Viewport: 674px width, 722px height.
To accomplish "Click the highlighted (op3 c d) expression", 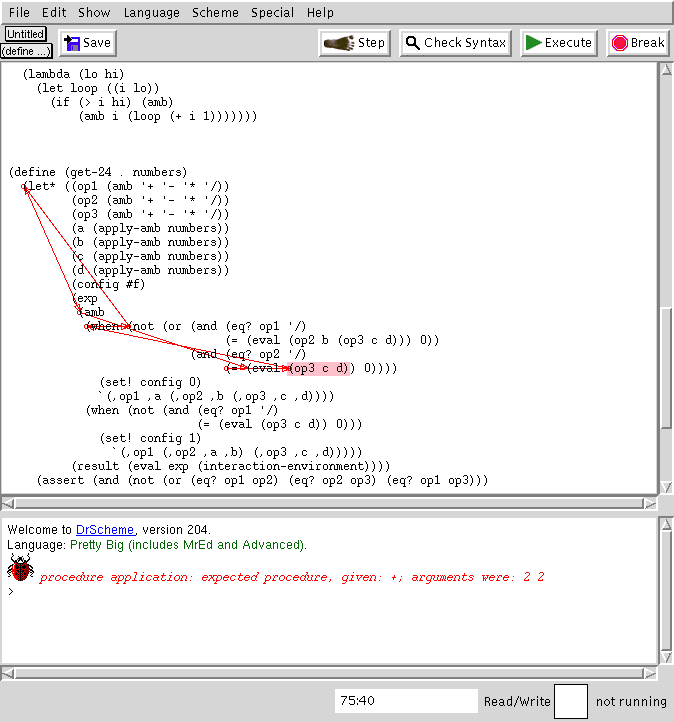I will (x=321, y=368).
